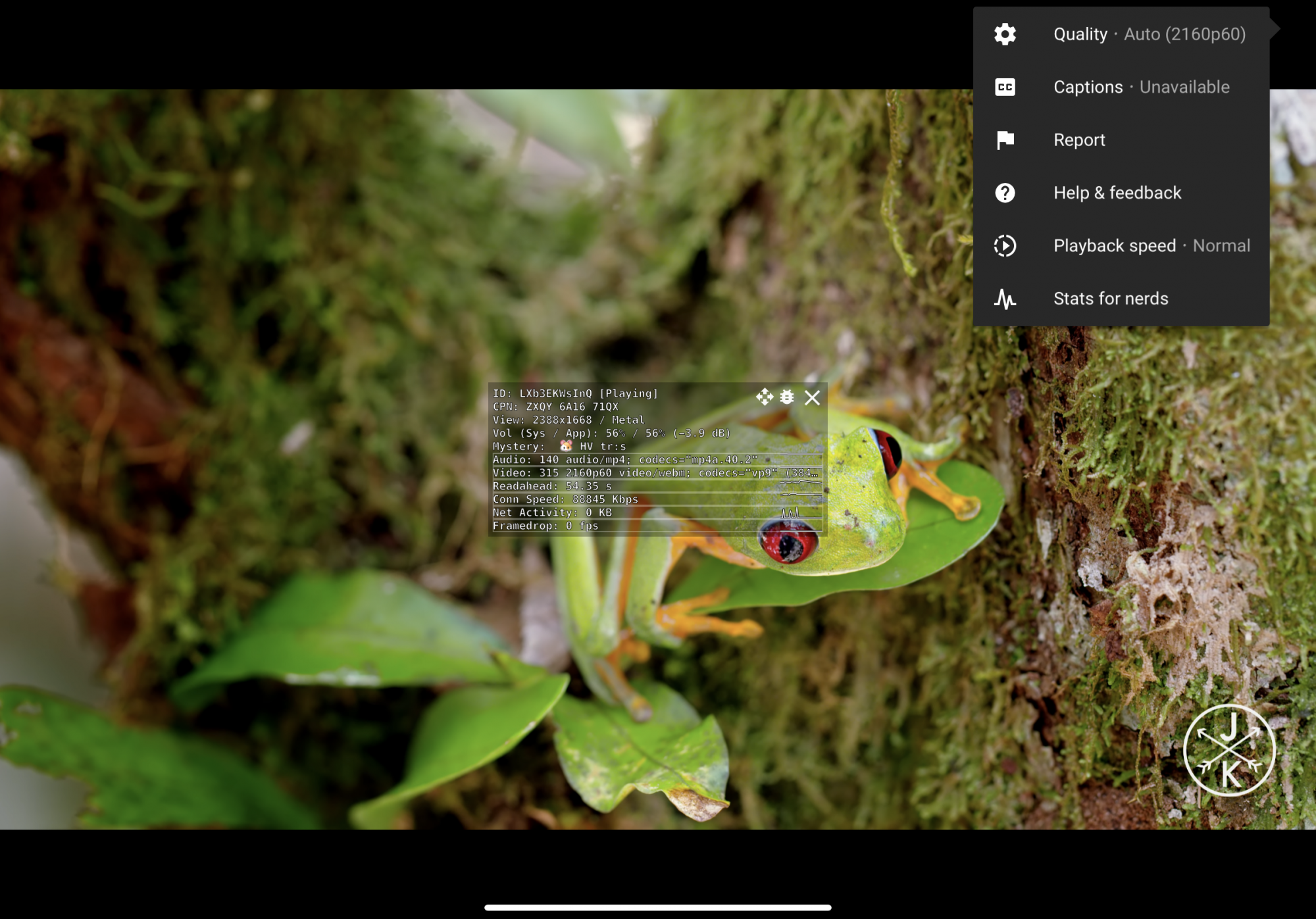
Task: Click the Report flag icon
Action: pyautogui.click(x=1005, y=140)
